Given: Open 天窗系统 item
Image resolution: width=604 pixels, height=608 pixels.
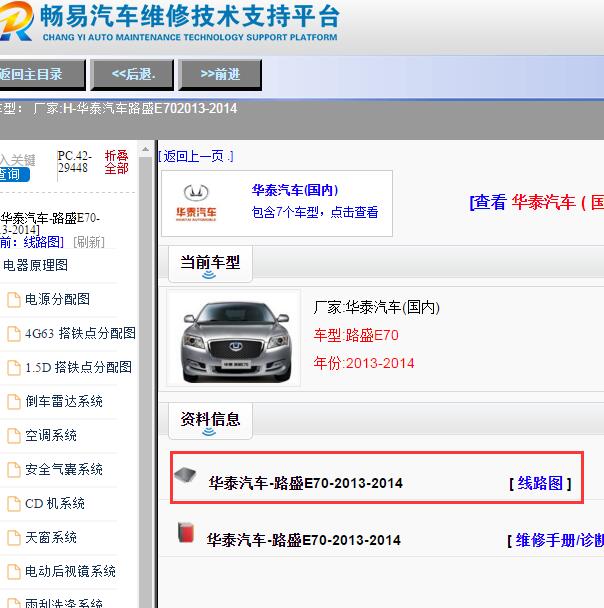Looking at the screenshot, I should click(x=51, y=538).
